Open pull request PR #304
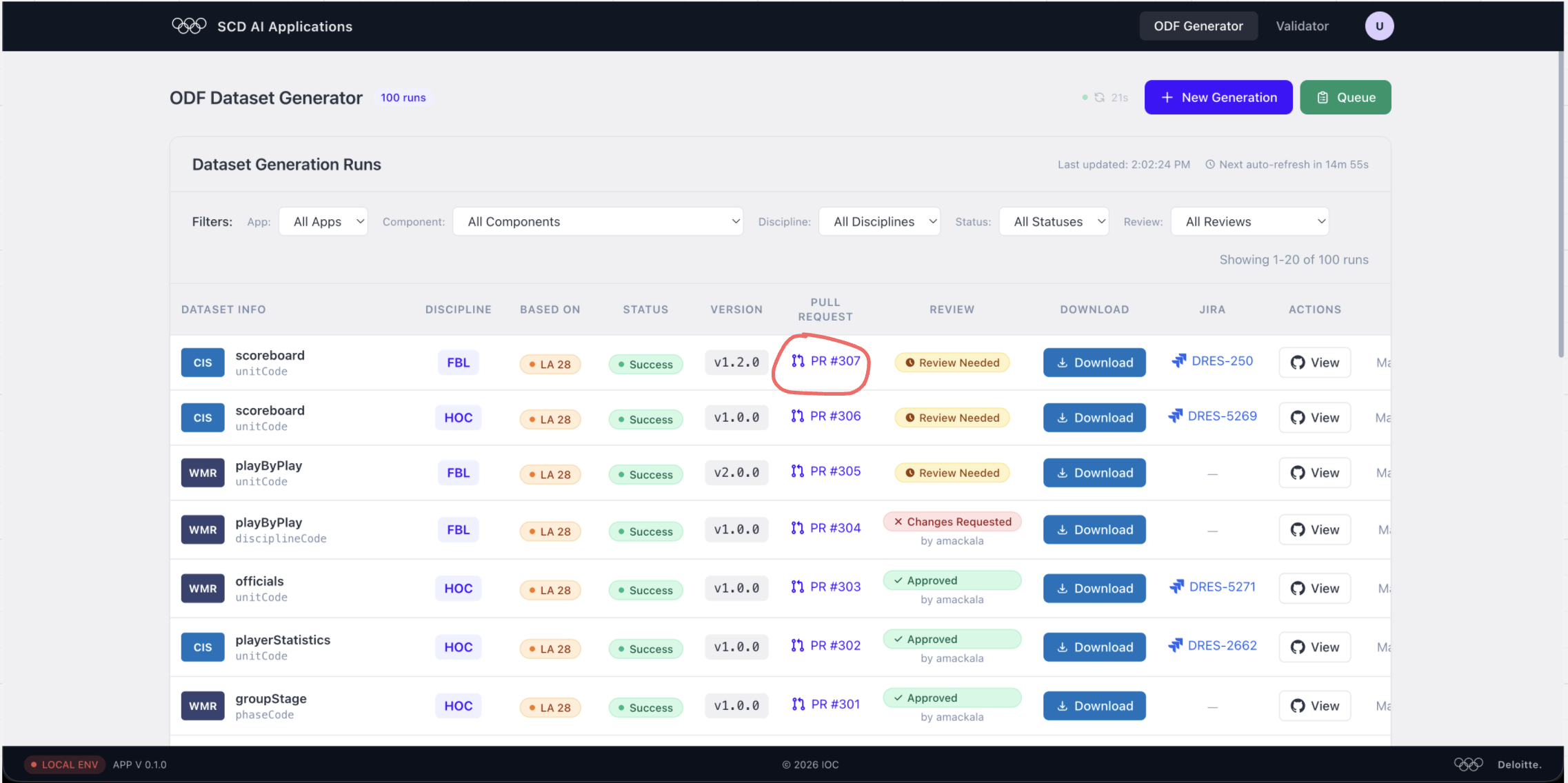This screenshot has height=783, width=1568. (826, 529)
